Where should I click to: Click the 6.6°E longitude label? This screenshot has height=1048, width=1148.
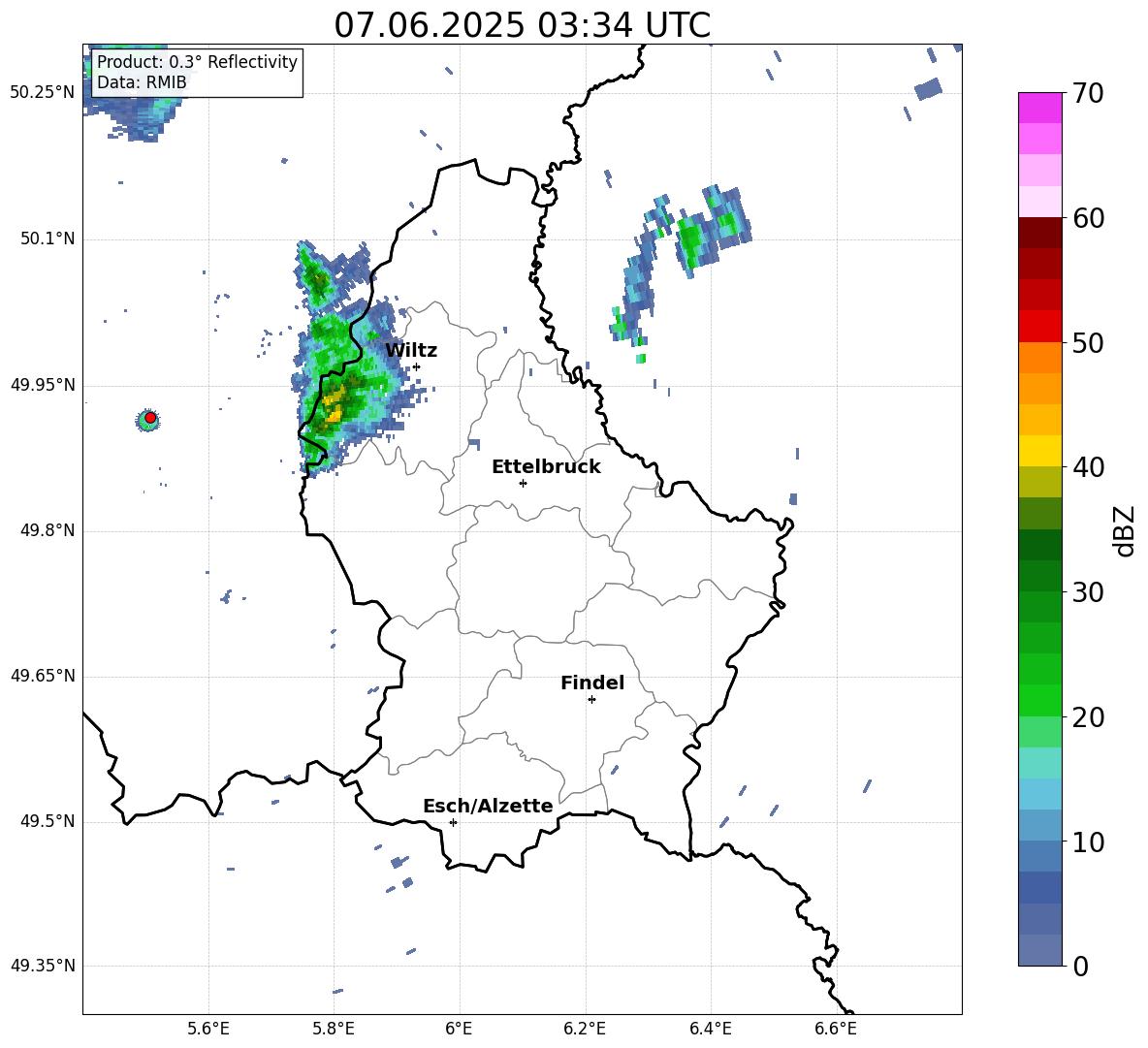836,1030
